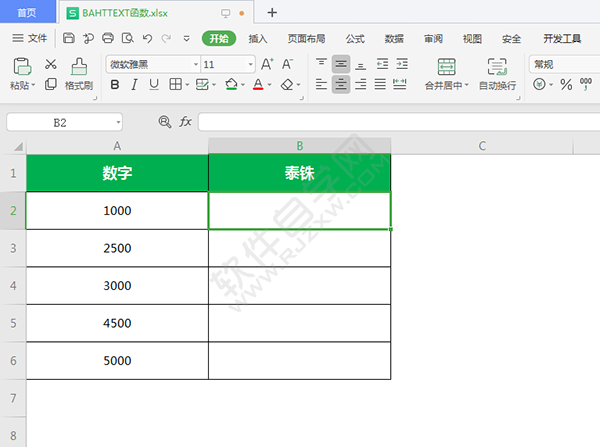The width and height of the screenshot is (600, 447).
Task: Expand Merge and Center options arrow
Action: pos(466,85)
